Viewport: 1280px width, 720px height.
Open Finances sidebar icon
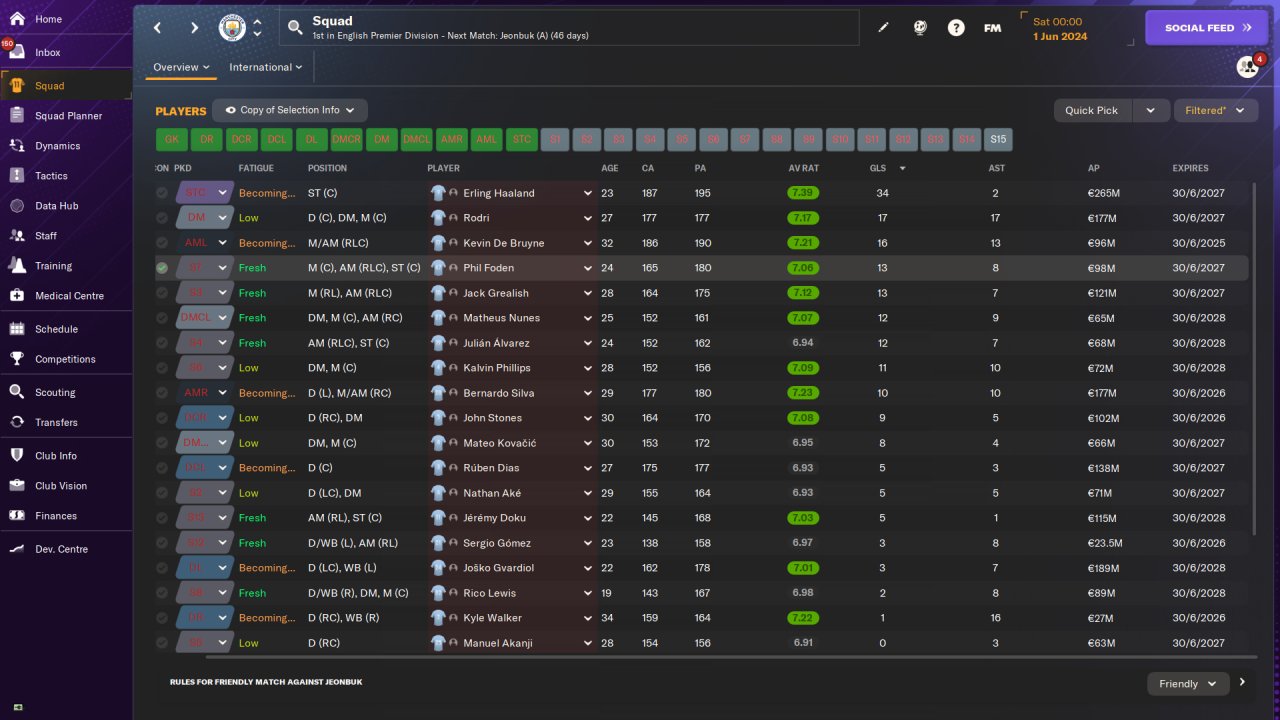17,516
